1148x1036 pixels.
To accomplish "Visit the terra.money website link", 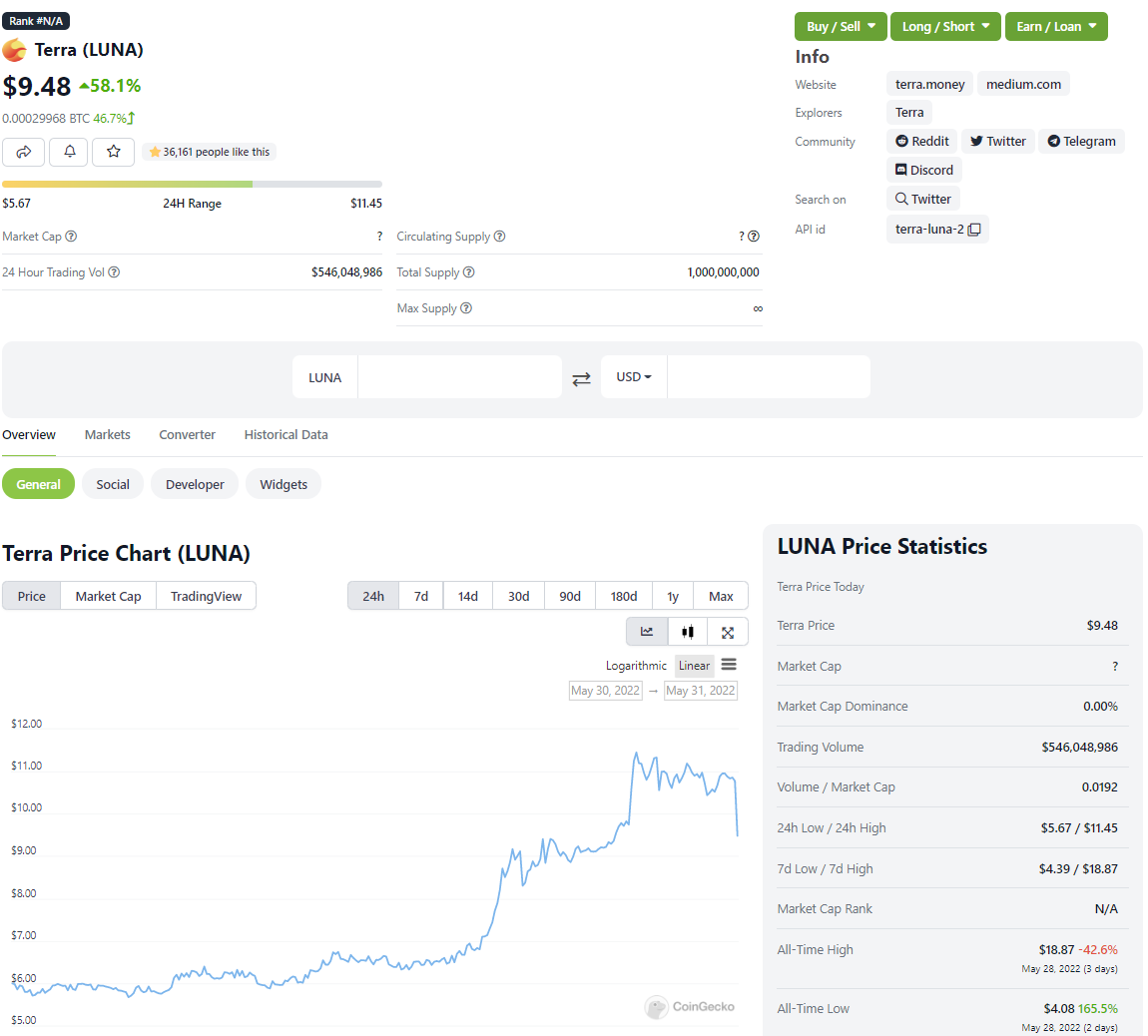I will click(929, 84).
